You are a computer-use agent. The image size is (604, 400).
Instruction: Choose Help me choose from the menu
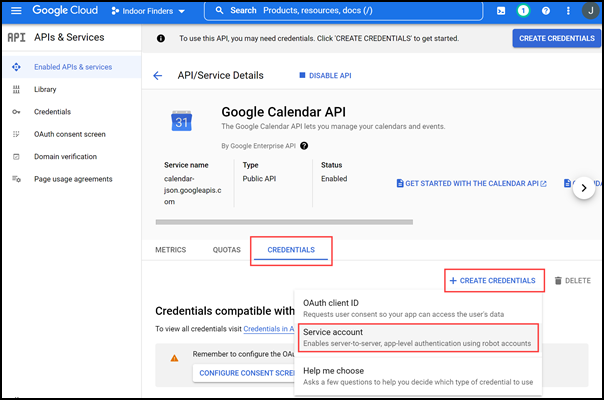pyautogui.click(x=418, y=376)
